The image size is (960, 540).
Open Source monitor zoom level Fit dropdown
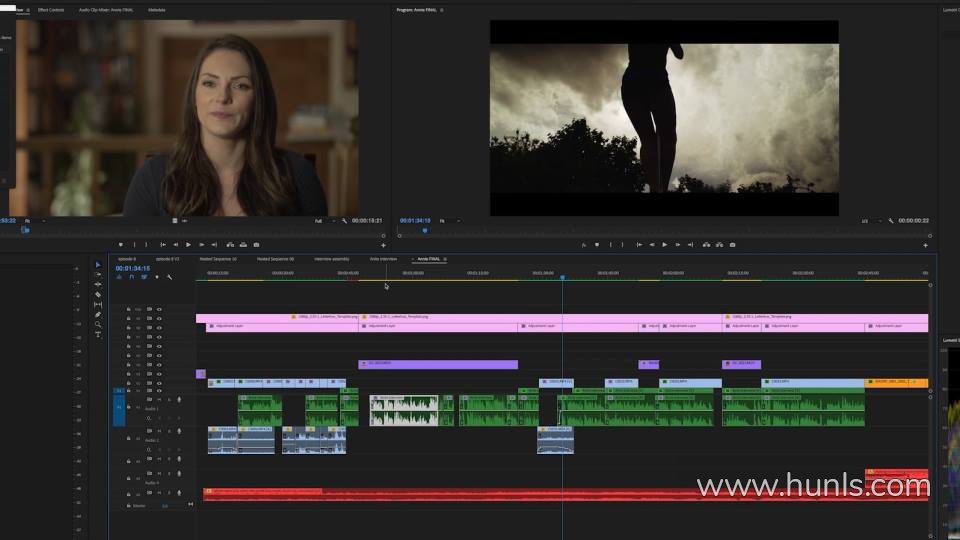34,221
